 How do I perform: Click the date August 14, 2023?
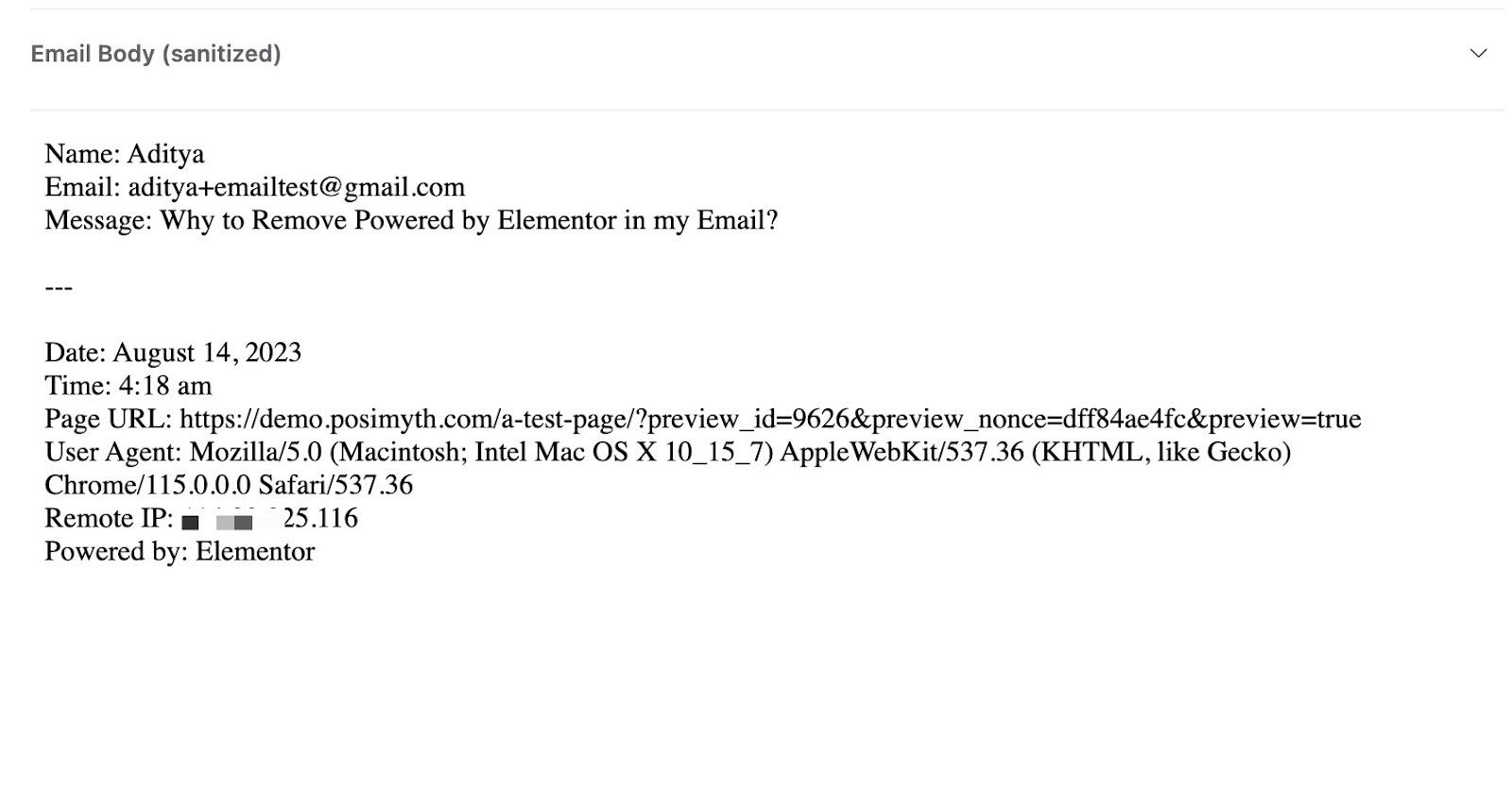point(207,353)
